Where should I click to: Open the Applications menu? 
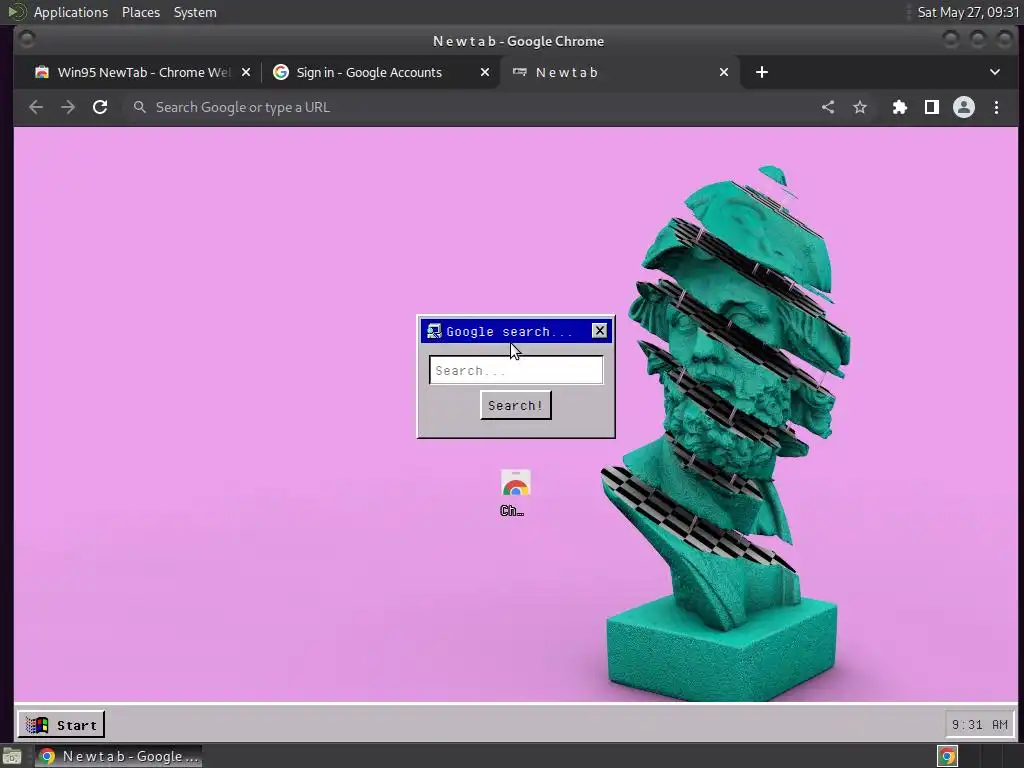71,12
